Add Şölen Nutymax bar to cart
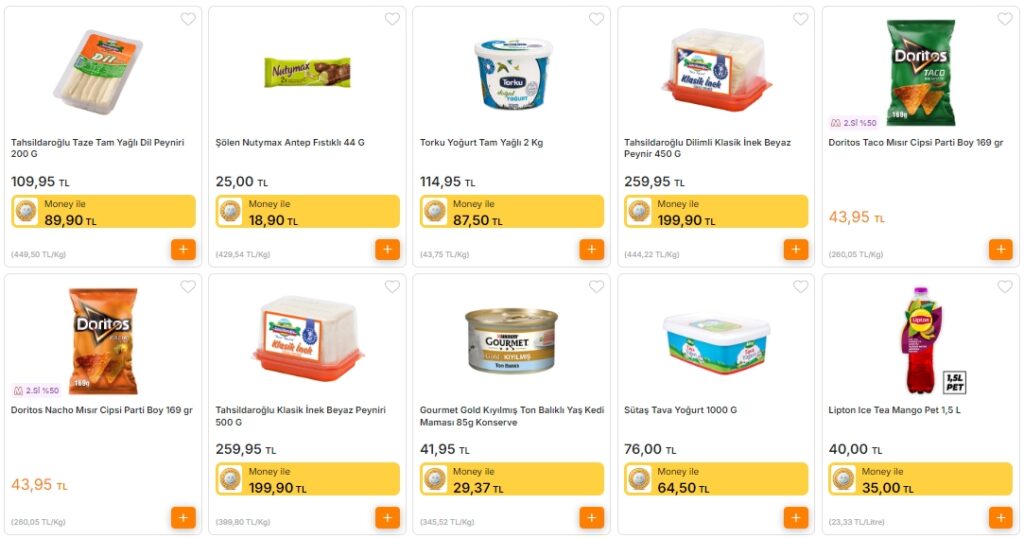The width and height of the screenshot is (1024, 538). [x=387, y=249]
